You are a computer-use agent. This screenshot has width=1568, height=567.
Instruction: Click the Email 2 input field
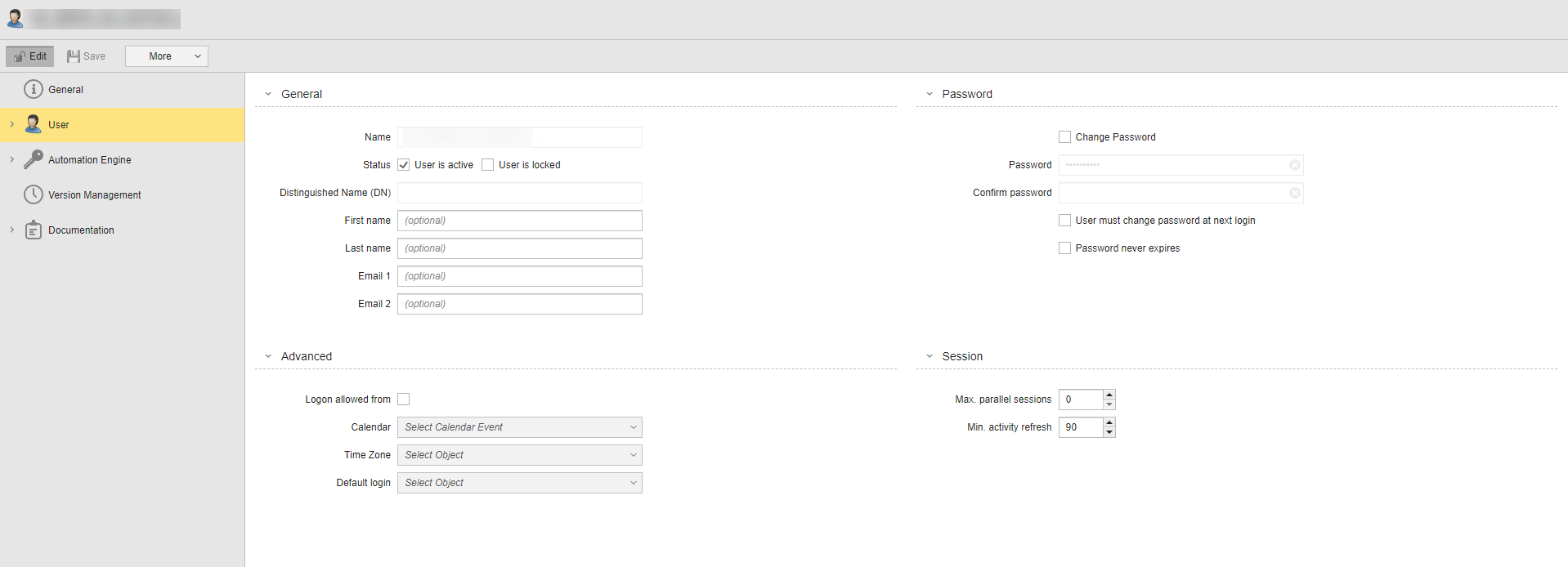(x=520, y=304)
